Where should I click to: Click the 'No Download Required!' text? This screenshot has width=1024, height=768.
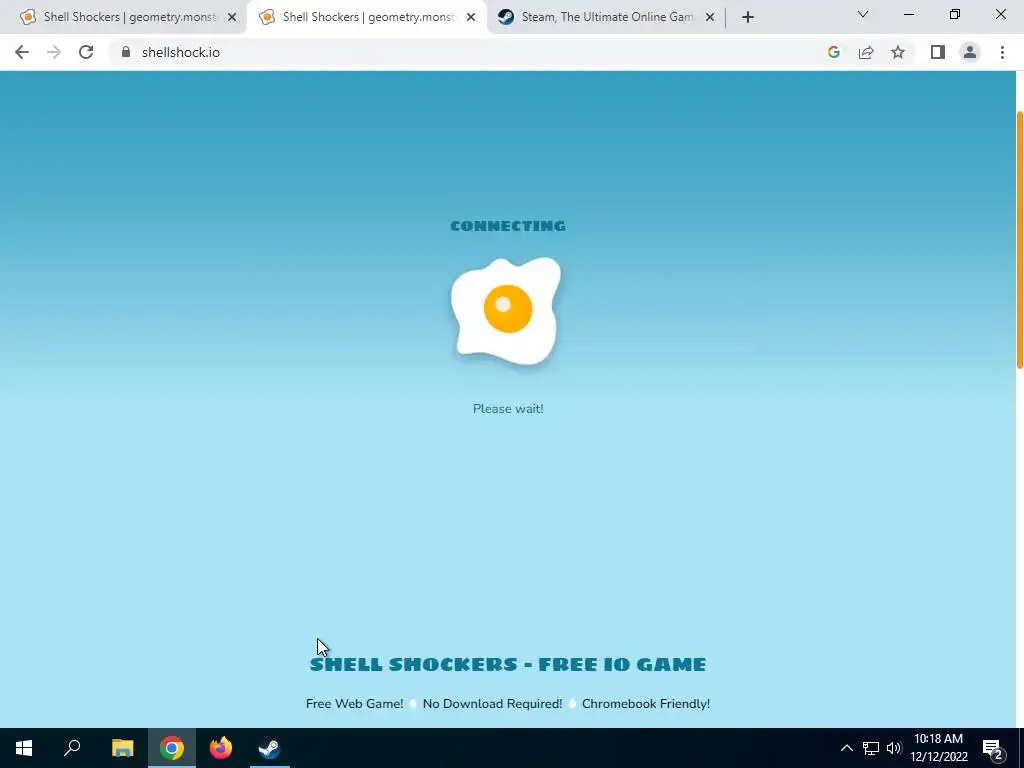point(492,703)
